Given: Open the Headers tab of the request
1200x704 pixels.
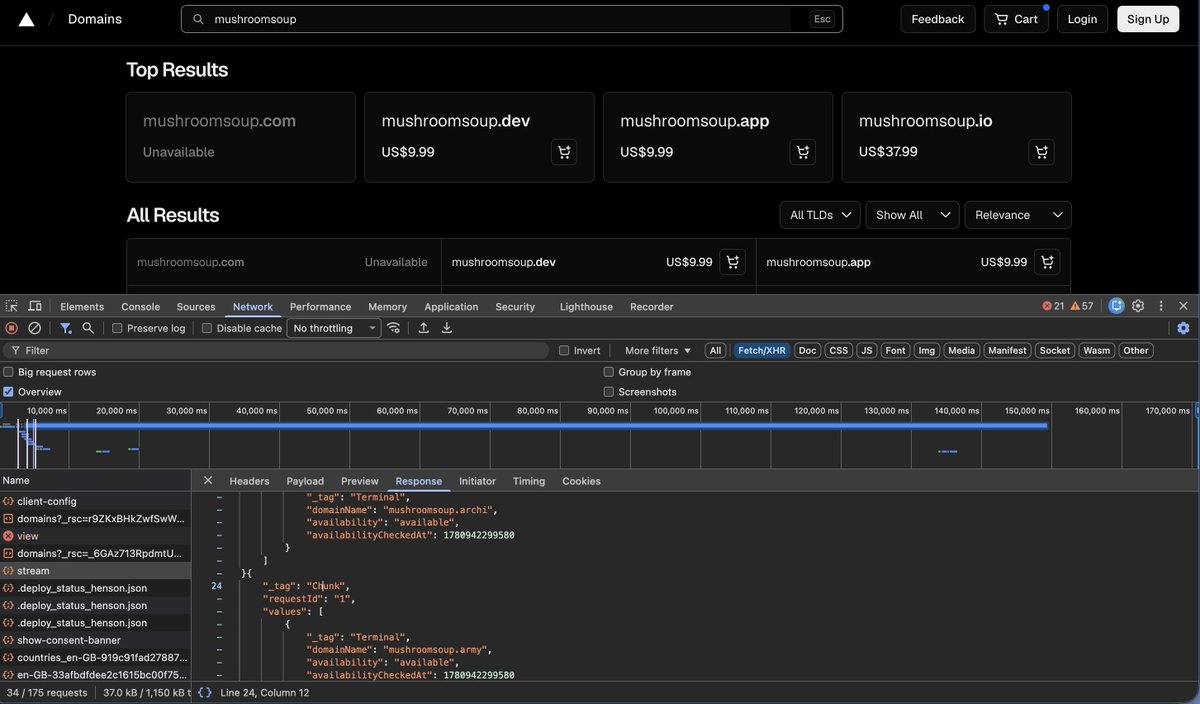Looking at the screenshot, I should point(250,481).
